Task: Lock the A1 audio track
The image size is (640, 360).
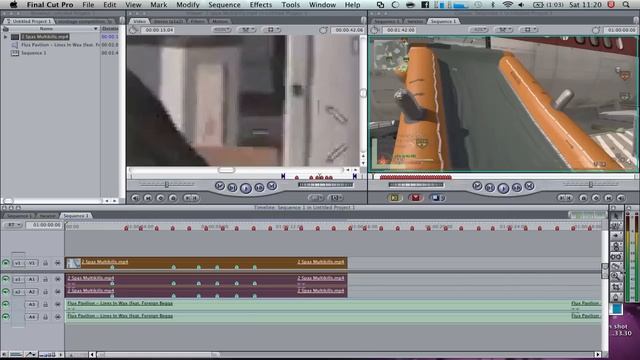Action: point(45,280)
